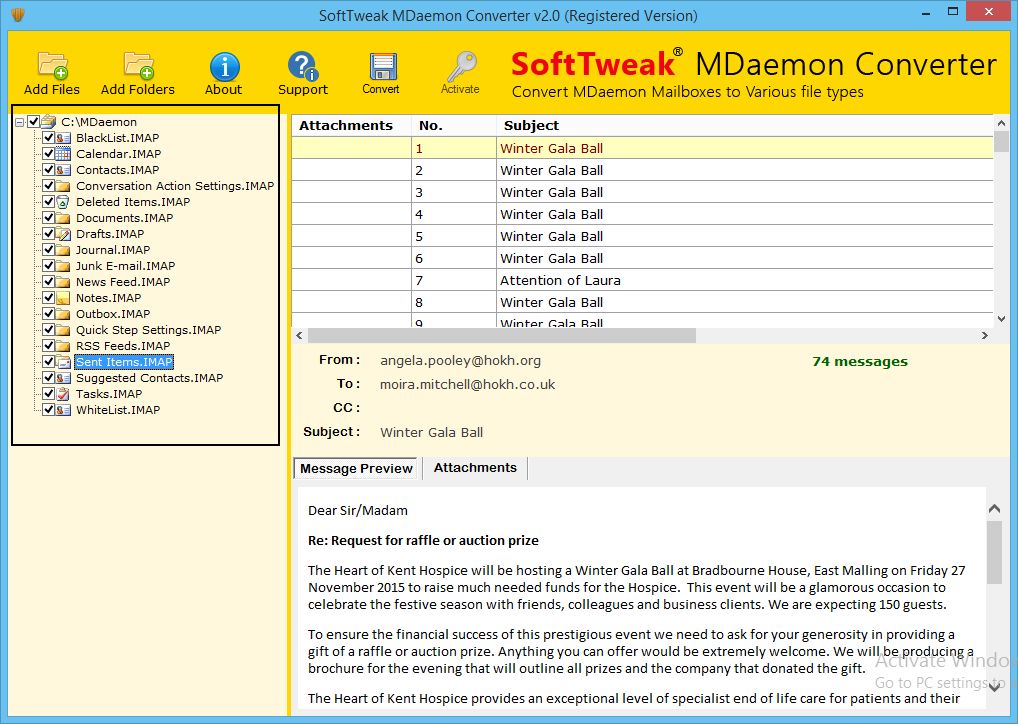Toggle the Deleted Items.IMAP checkbox
Screen dimensions: 1018x724
pyautogui.click(x=48, y=202)
